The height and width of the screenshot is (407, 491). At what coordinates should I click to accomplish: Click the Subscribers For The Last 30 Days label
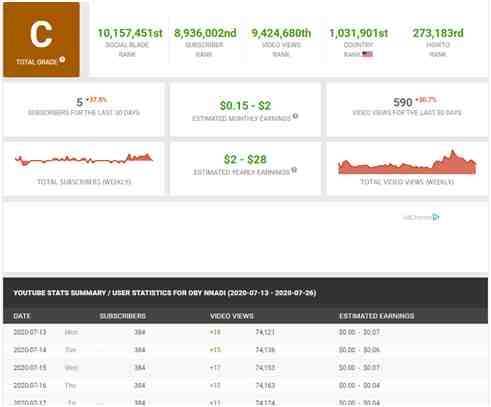[x=84, y=113]
